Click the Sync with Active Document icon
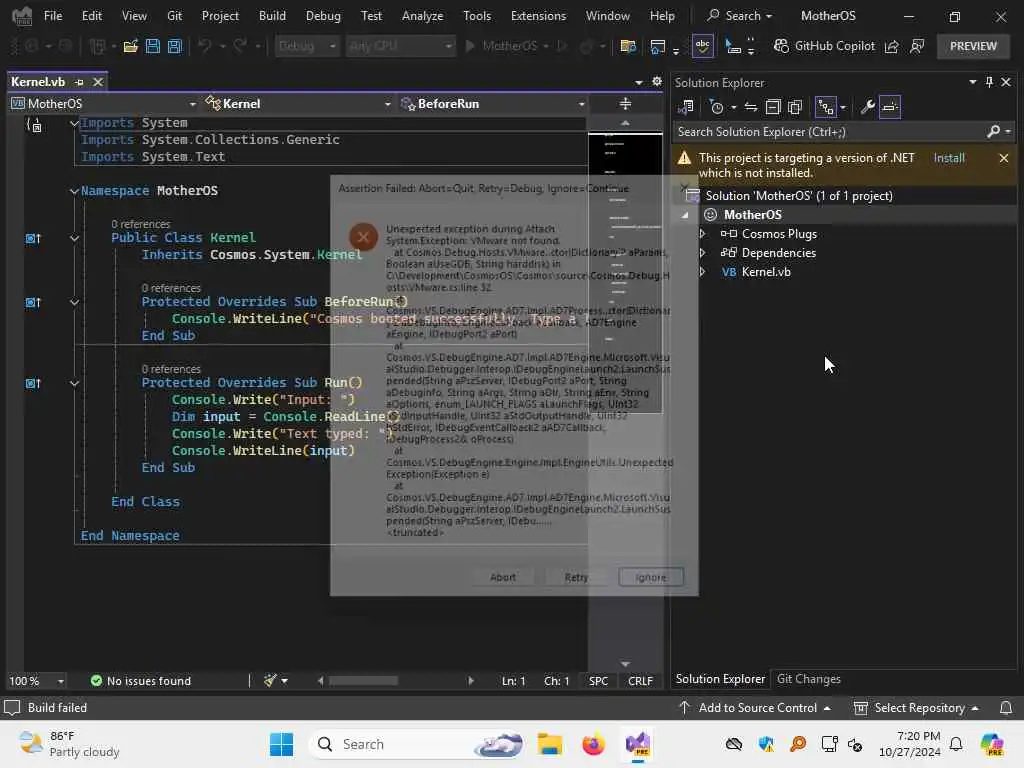1024x768 pixels. [x=751, y=107]
